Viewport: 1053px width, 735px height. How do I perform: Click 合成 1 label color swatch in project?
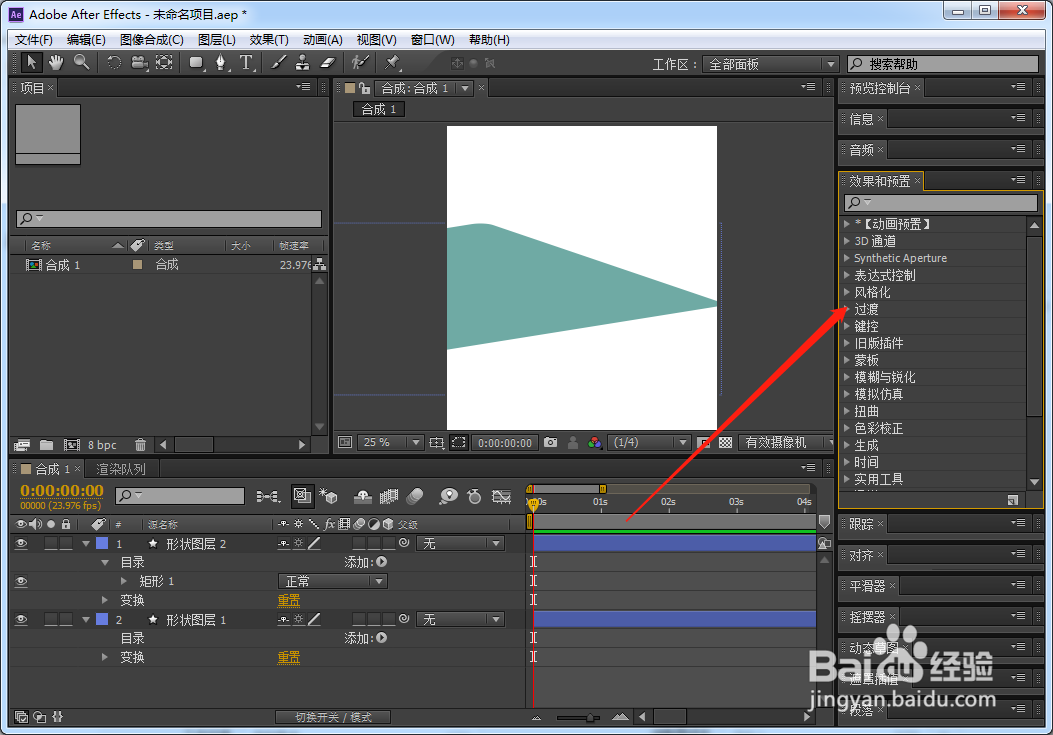(x=138, y=265)
